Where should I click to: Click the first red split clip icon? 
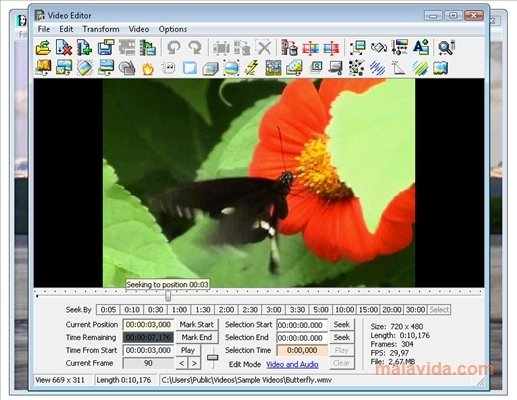coord(310,48)
